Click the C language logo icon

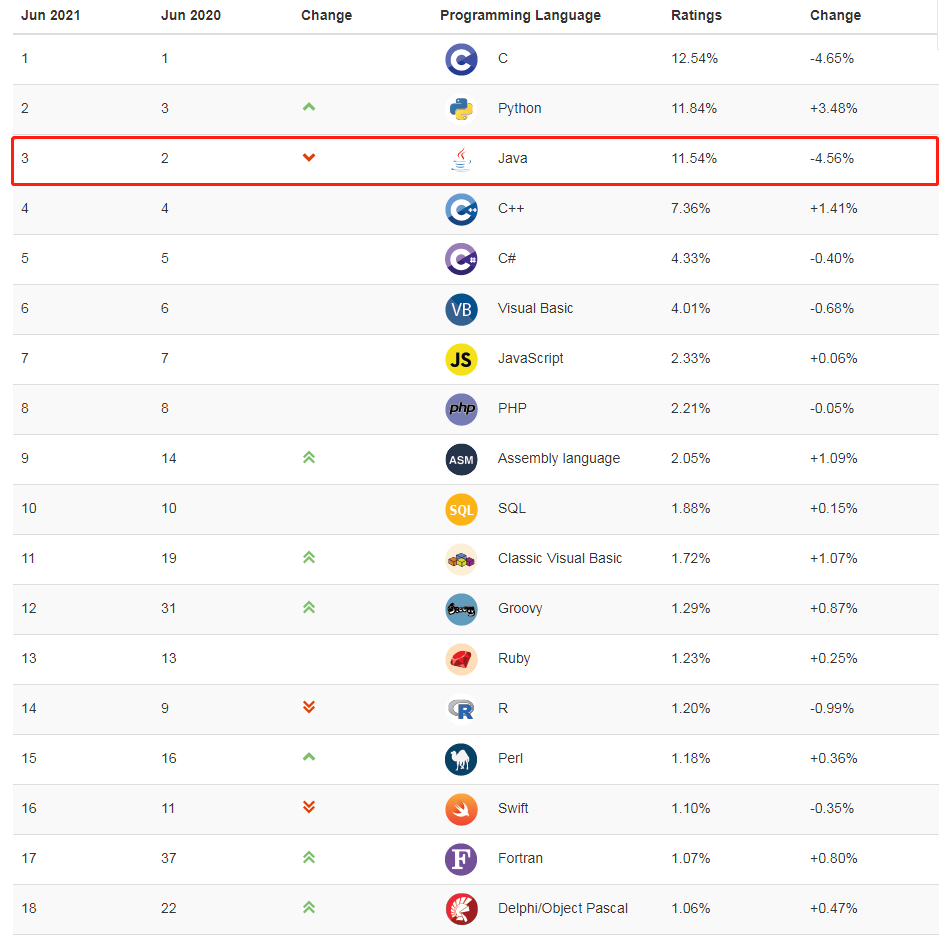461,59
